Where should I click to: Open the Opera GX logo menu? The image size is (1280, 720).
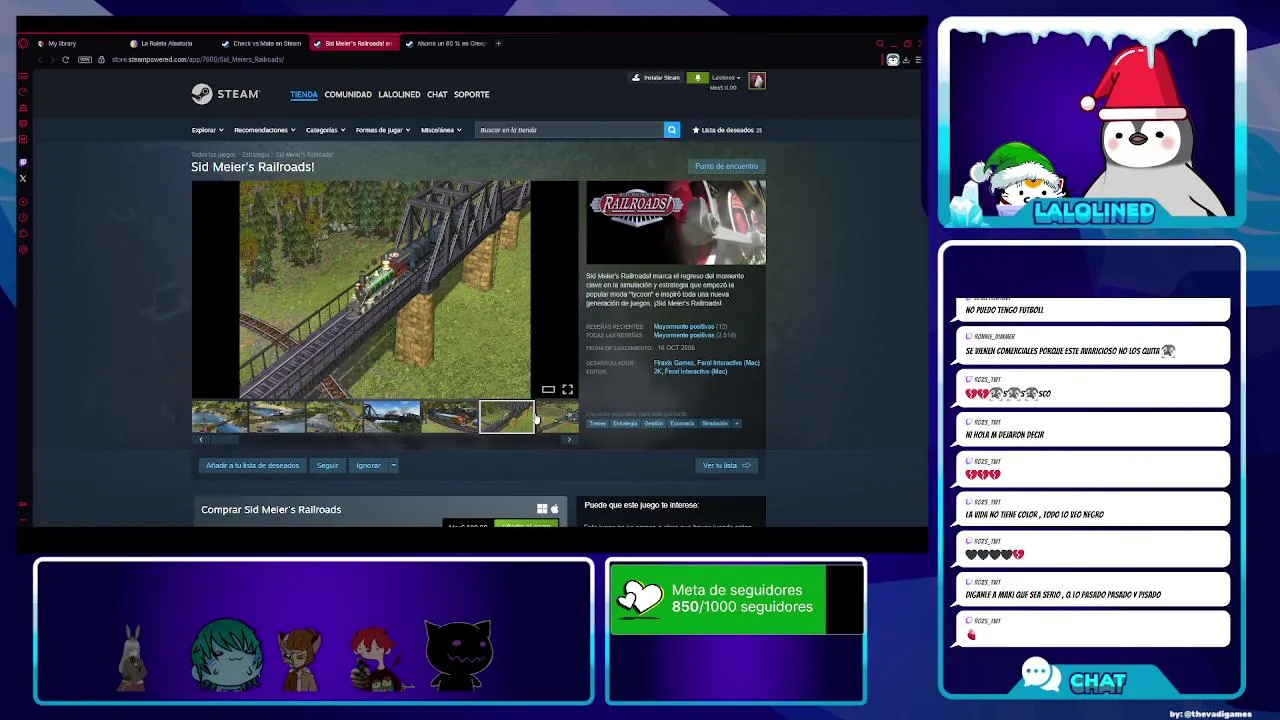tap(23, 43)
